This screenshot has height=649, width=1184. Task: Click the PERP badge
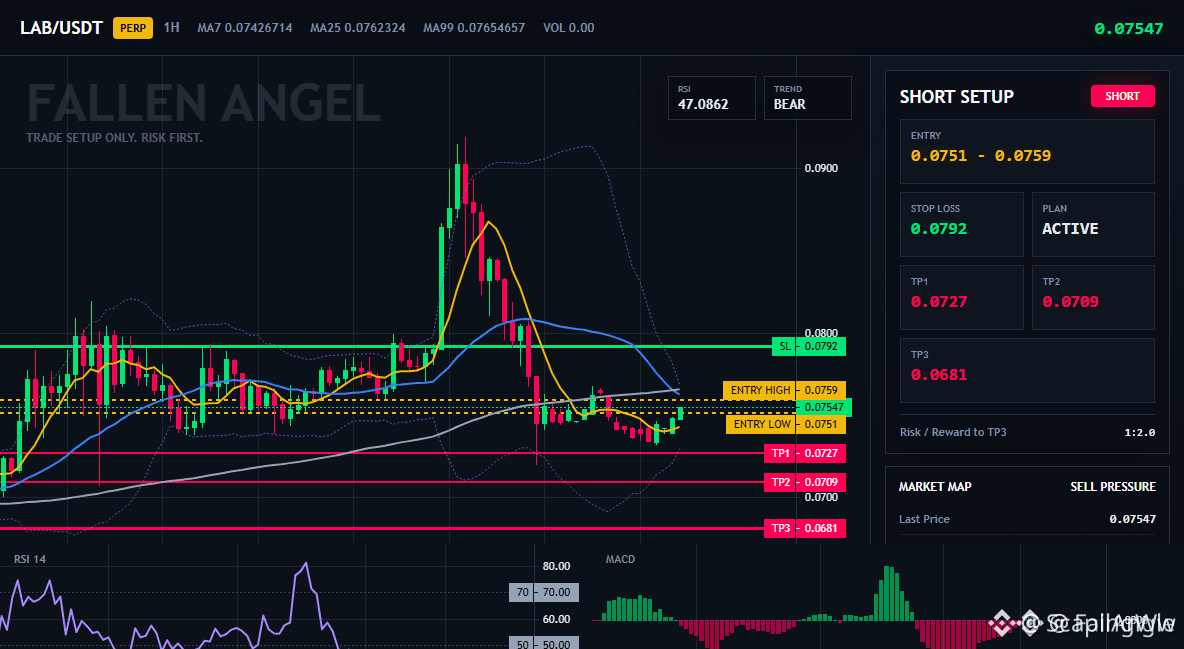tap(133, 28)
